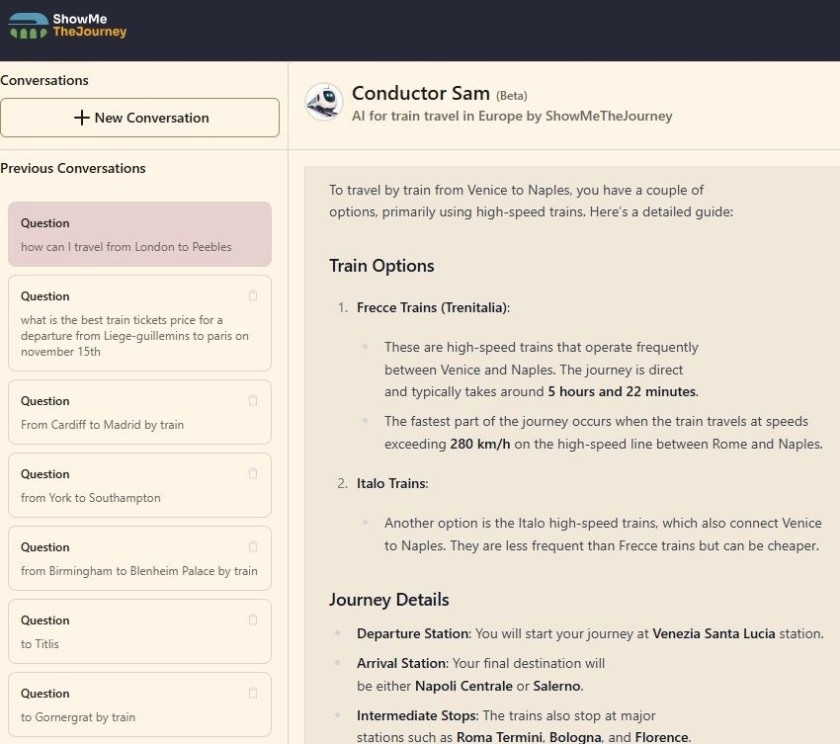Open the 'to Titlis' question text

[x=40, y=644]
